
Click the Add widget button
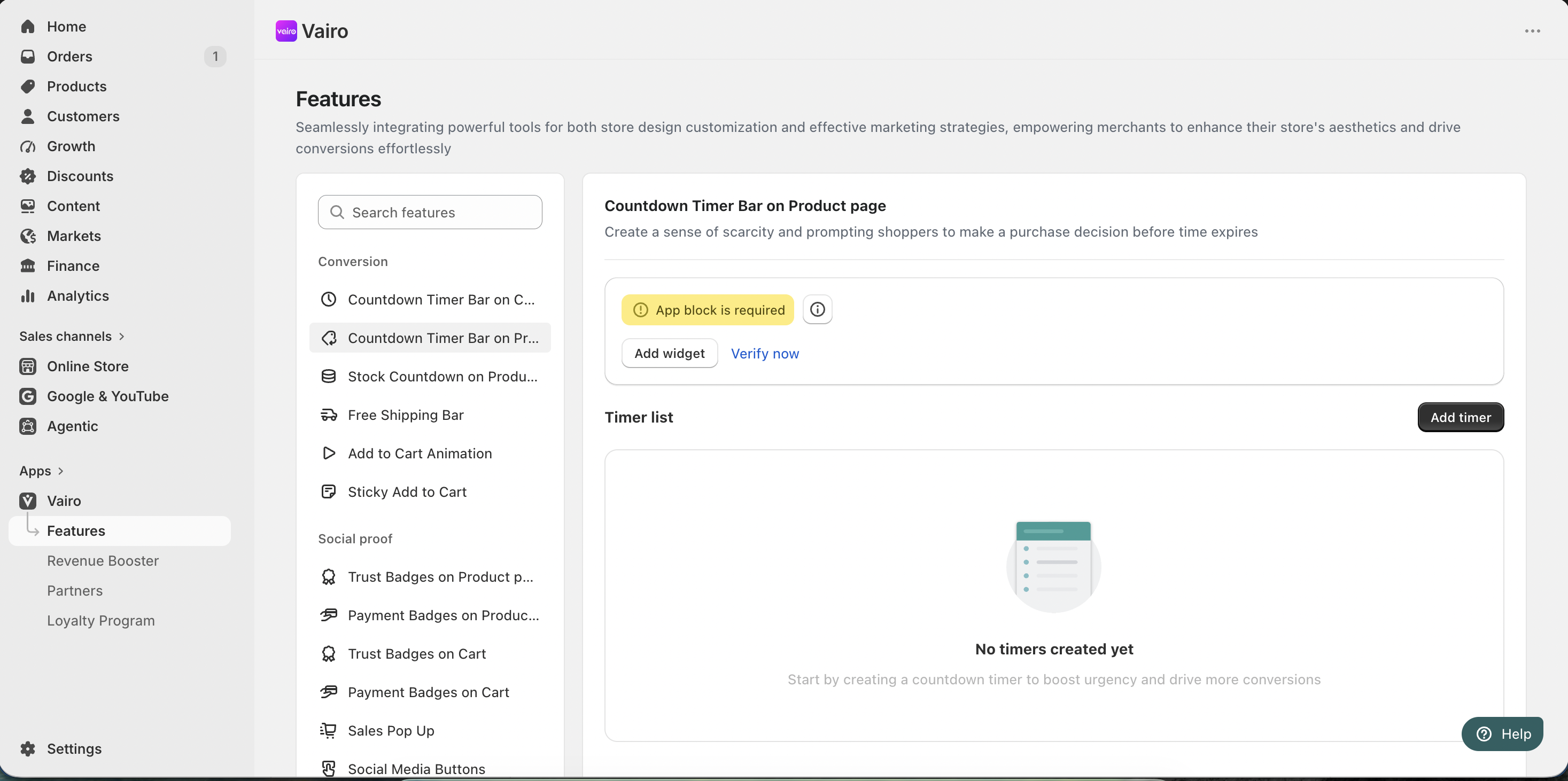point(670,354)
